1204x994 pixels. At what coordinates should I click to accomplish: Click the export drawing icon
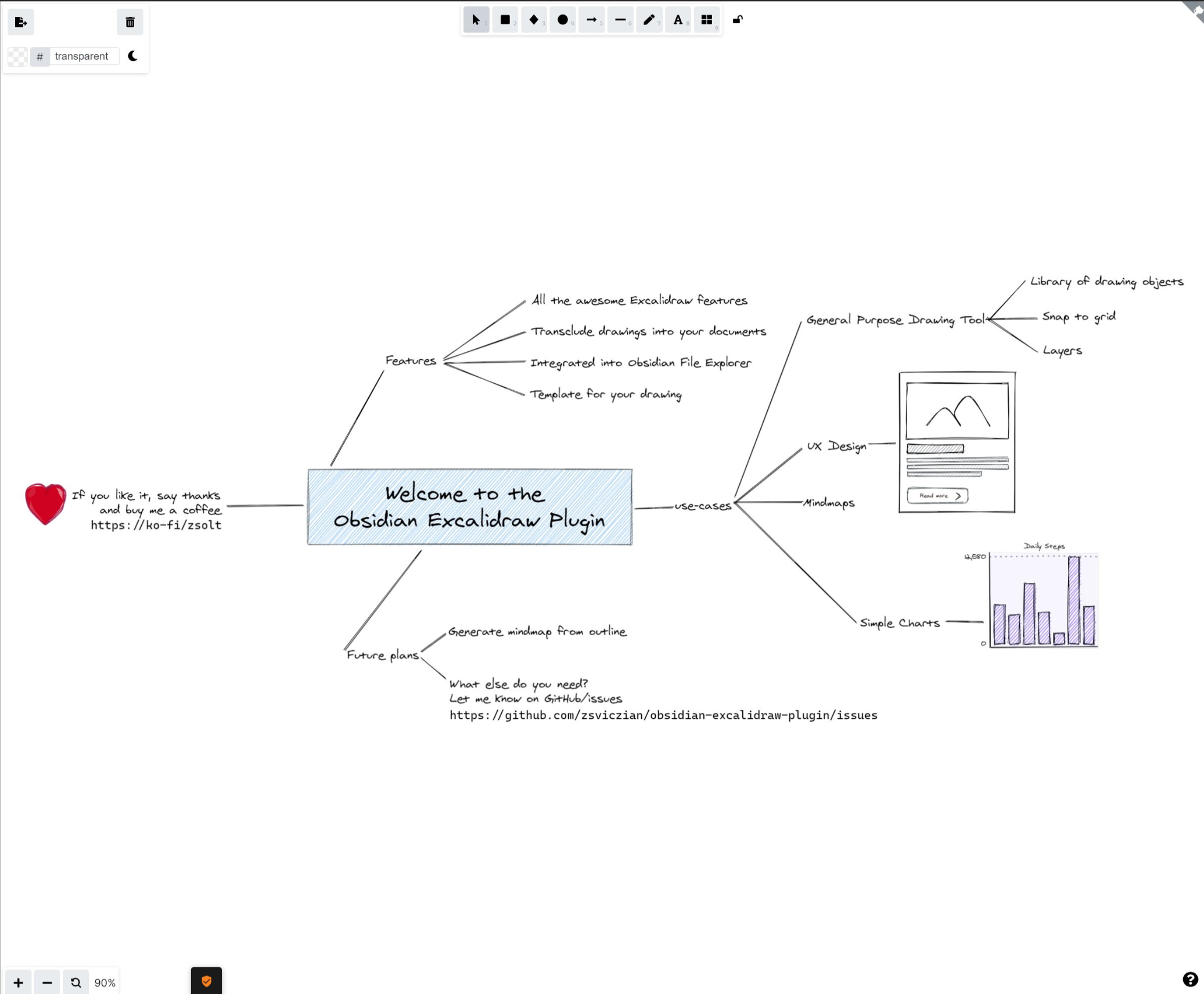tap(21, 23)
